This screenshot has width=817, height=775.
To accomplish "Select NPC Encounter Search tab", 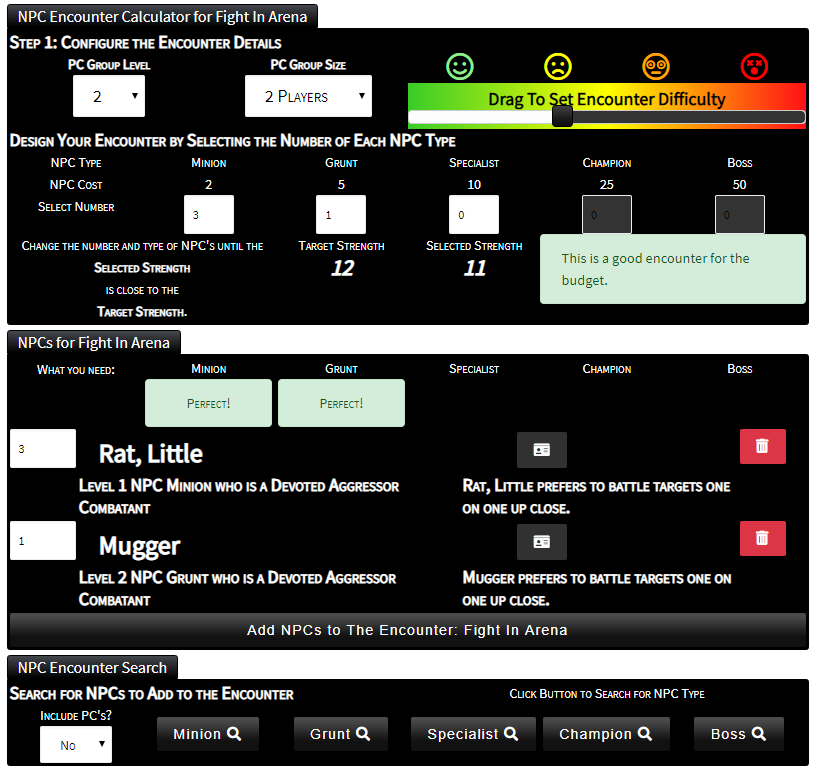I will (92, 668).
